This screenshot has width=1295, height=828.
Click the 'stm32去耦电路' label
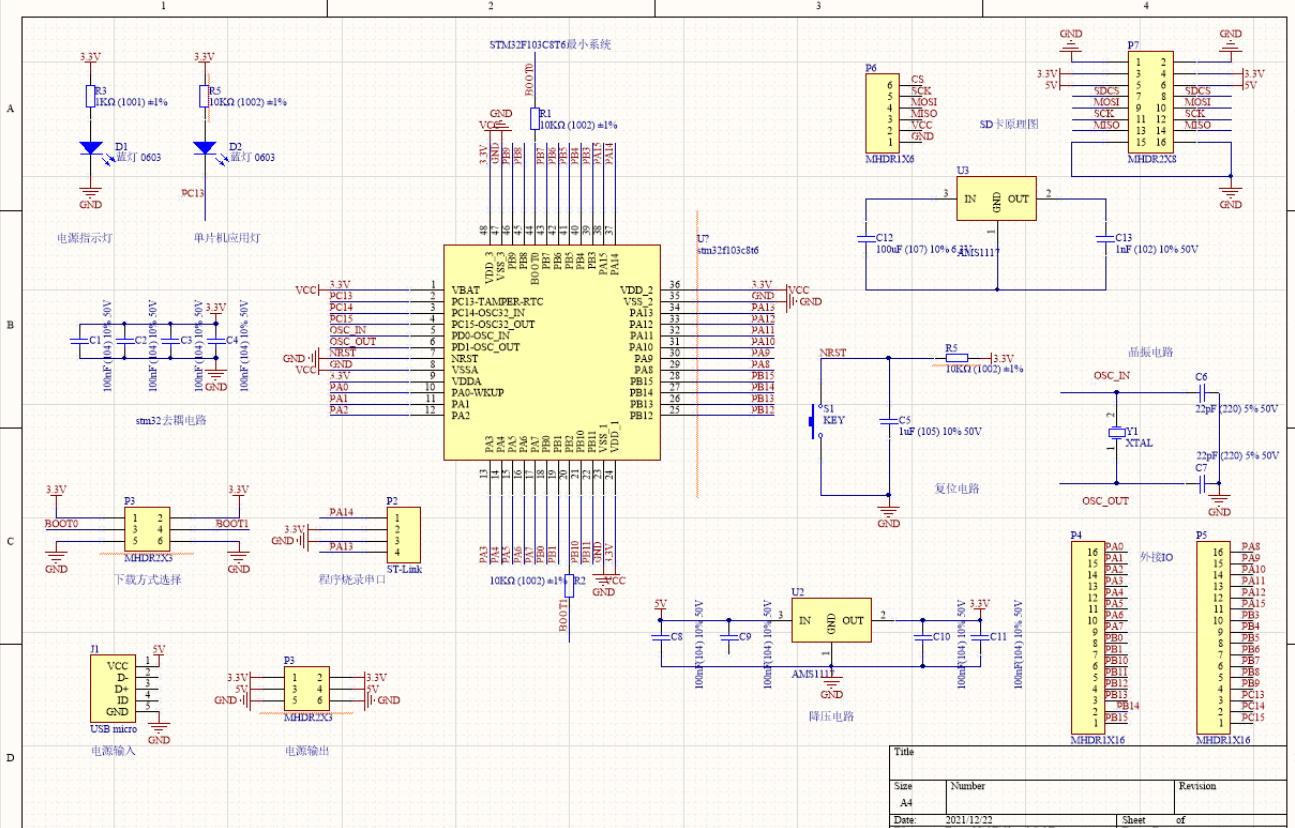[x=170, y=421]
